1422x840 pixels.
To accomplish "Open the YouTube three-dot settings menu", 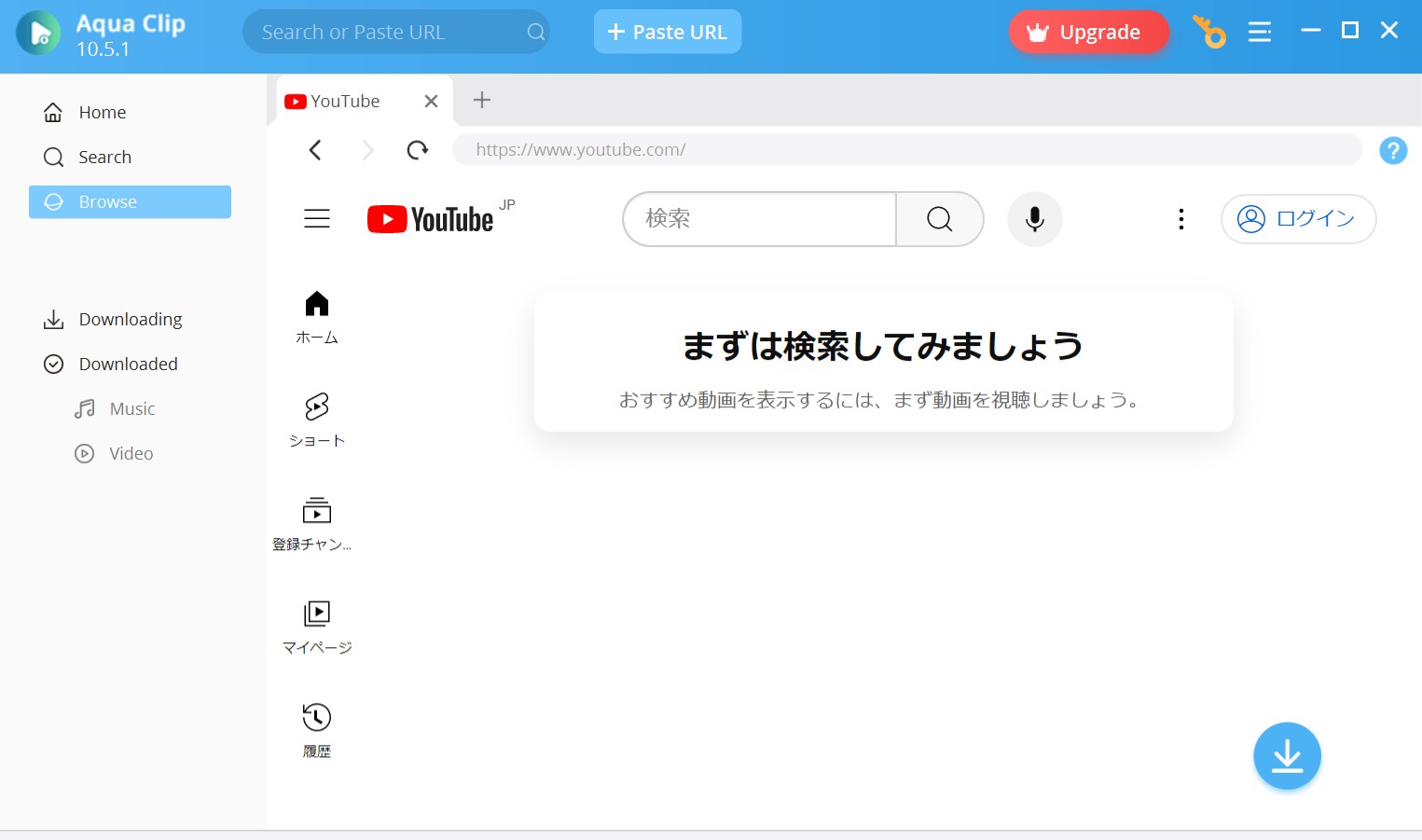I will (x=1181, y=219).
